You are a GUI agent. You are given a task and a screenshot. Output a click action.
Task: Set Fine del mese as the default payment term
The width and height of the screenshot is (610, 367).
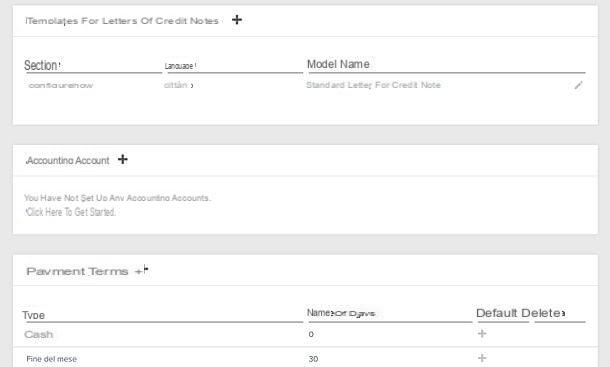tap(482, 358)
